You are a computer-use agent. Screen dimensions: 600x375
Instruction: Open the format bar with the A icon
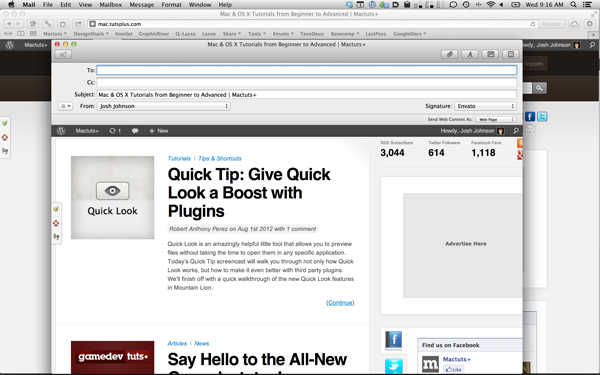coord(470,54)
